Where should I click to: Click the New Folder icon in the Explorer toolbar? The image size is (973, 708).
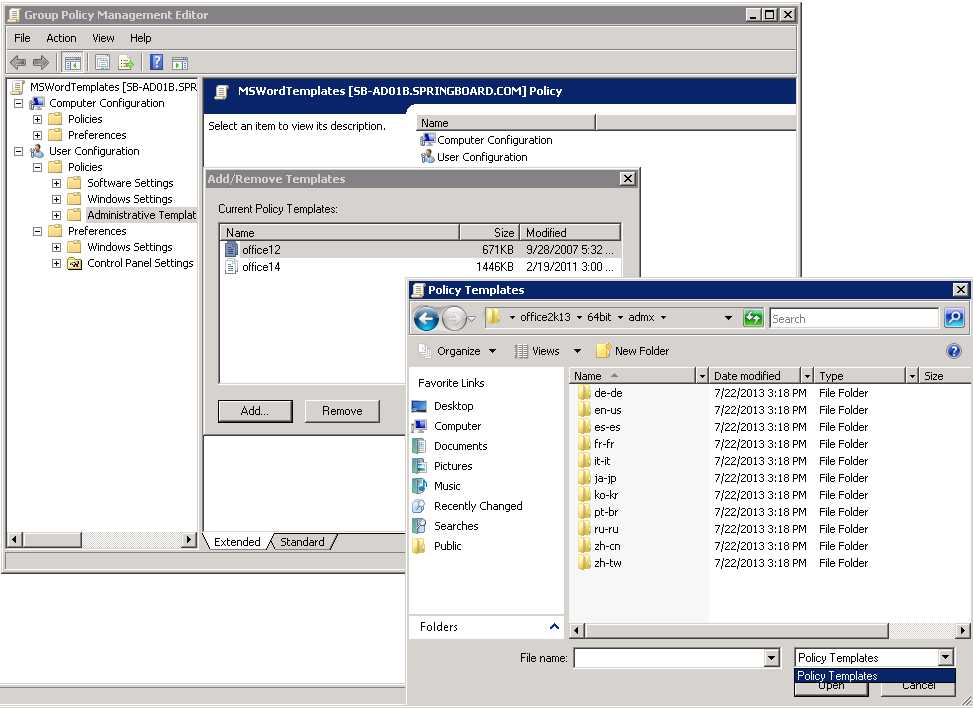pos(601,351)
